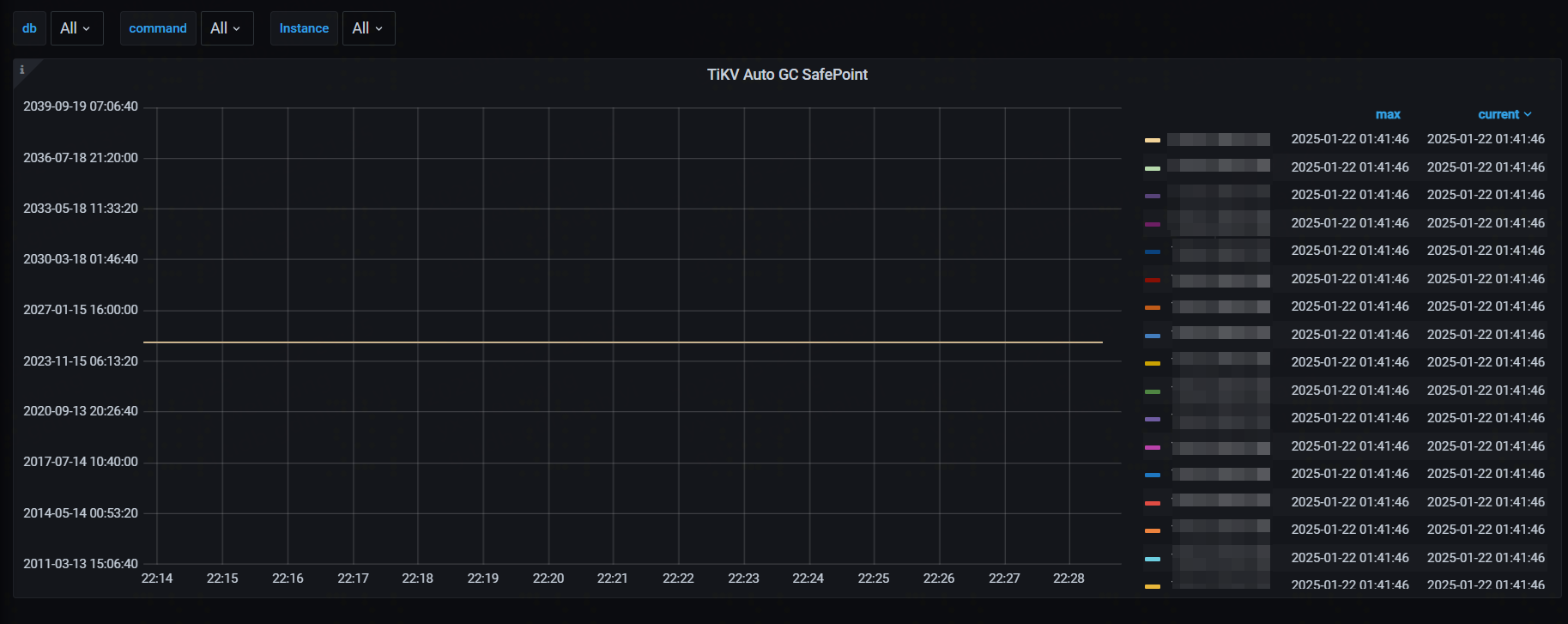Viewport: 1568px width, 624px height.
Task: Sort legend by the current column
Action: click(1504, 114)
